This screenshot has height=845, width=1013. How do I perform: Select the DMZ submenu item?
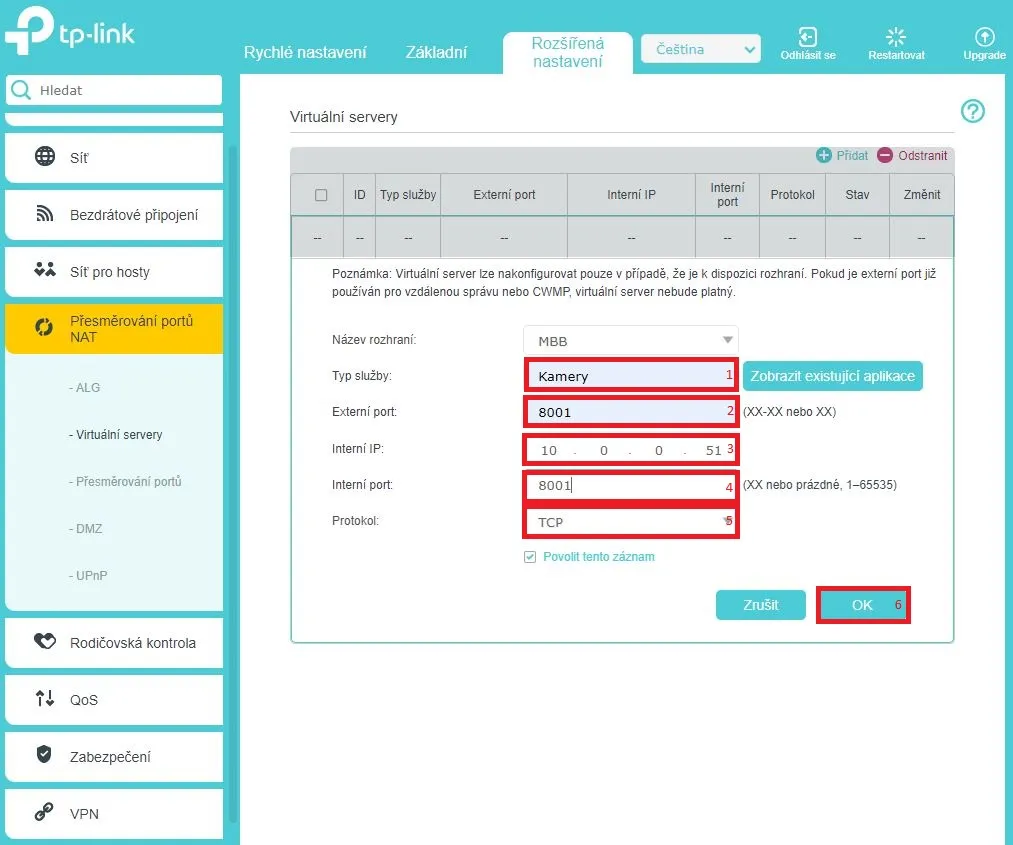click(x=88, y=528)
